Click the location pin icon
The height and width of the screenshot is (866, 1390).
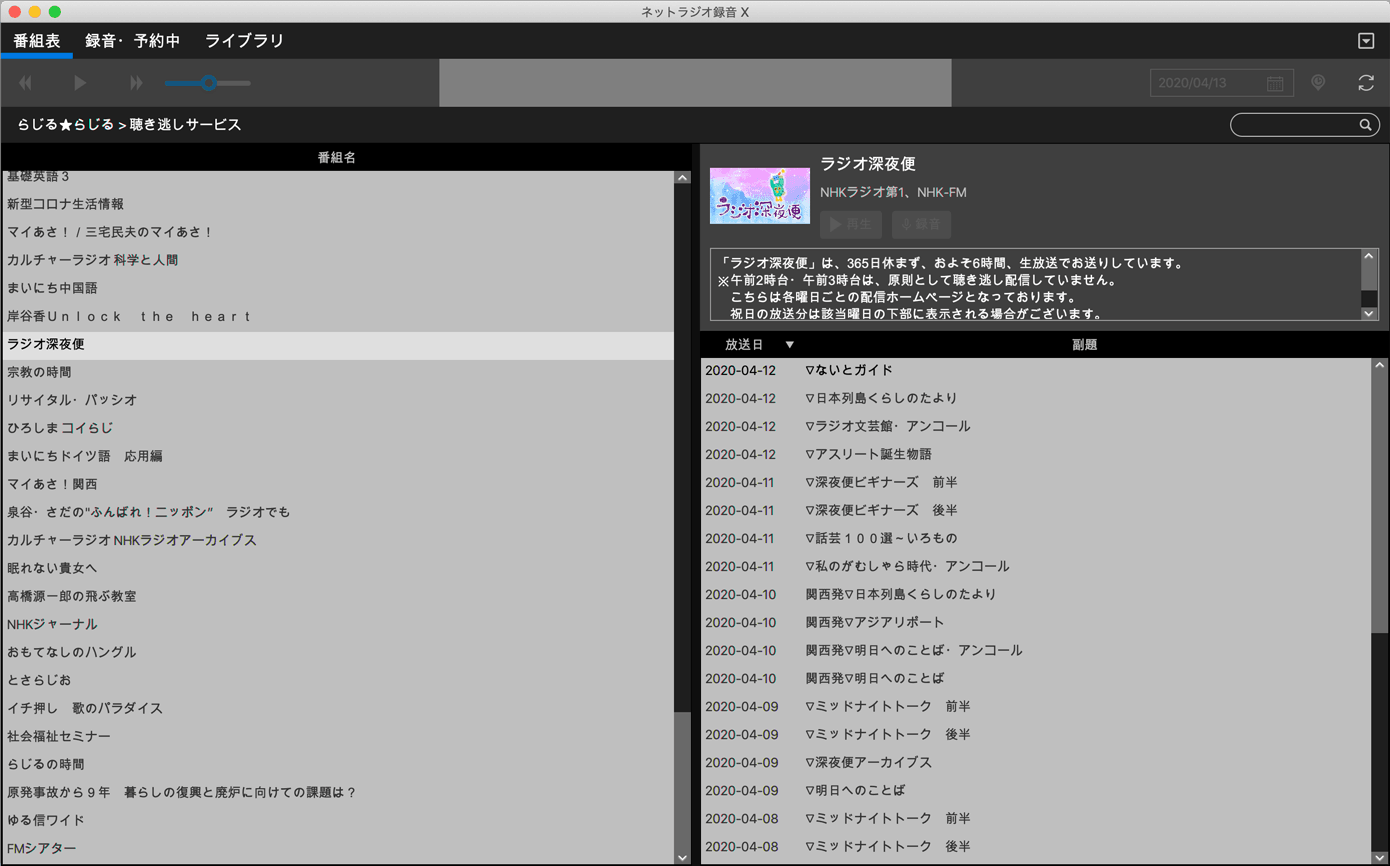pyautogui.click(x=1318, y=83)
